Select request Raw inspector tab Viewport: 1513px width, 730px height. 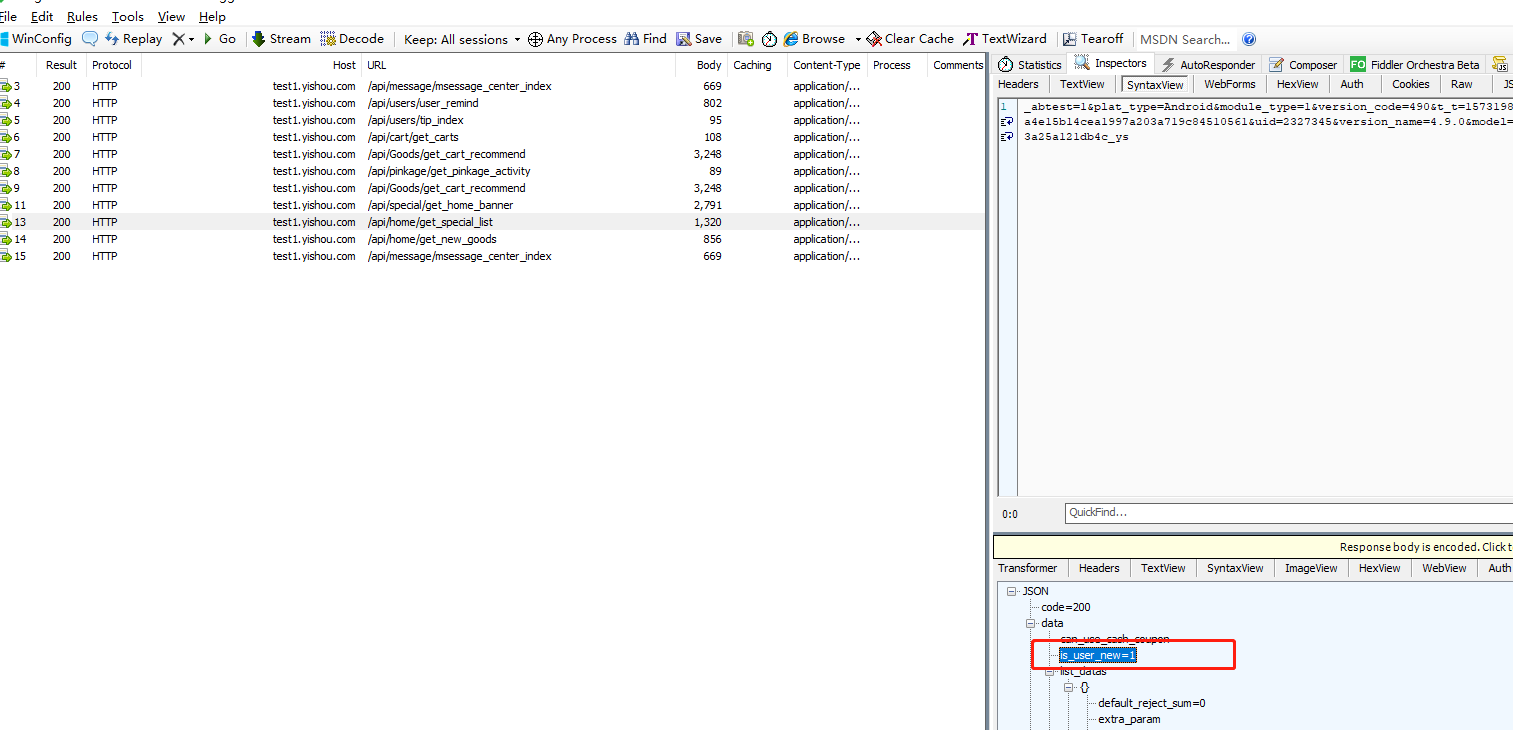click(x=1462, y=84)
